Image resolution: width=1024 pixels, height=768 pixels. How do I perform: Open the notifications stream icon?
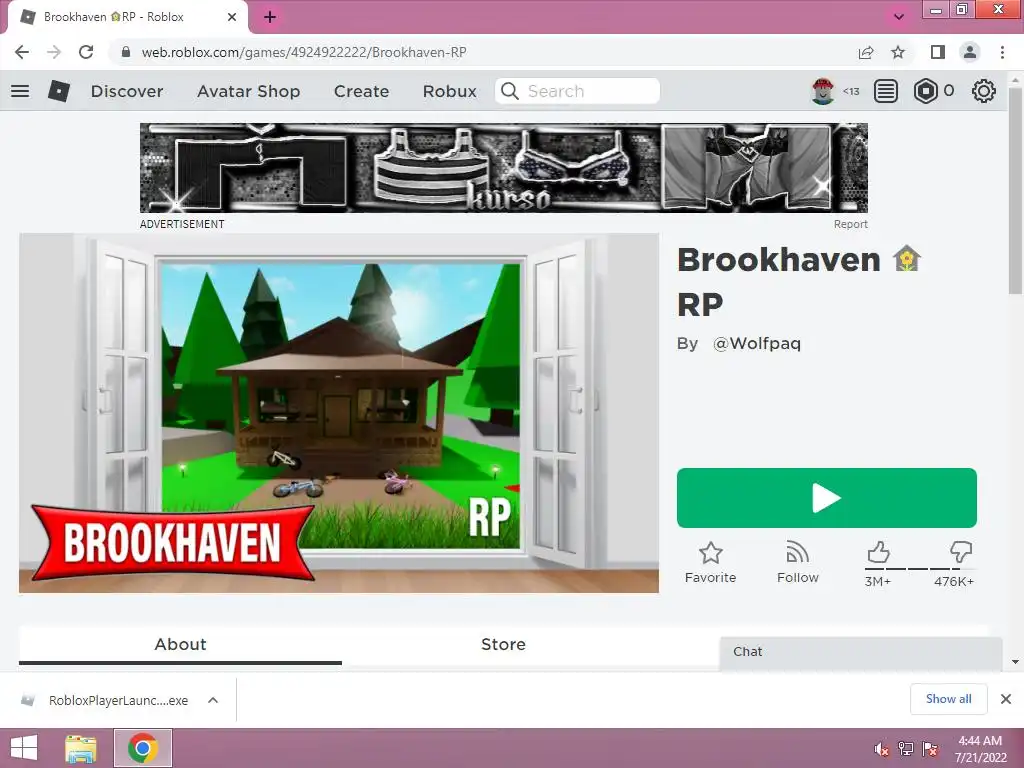886,91
